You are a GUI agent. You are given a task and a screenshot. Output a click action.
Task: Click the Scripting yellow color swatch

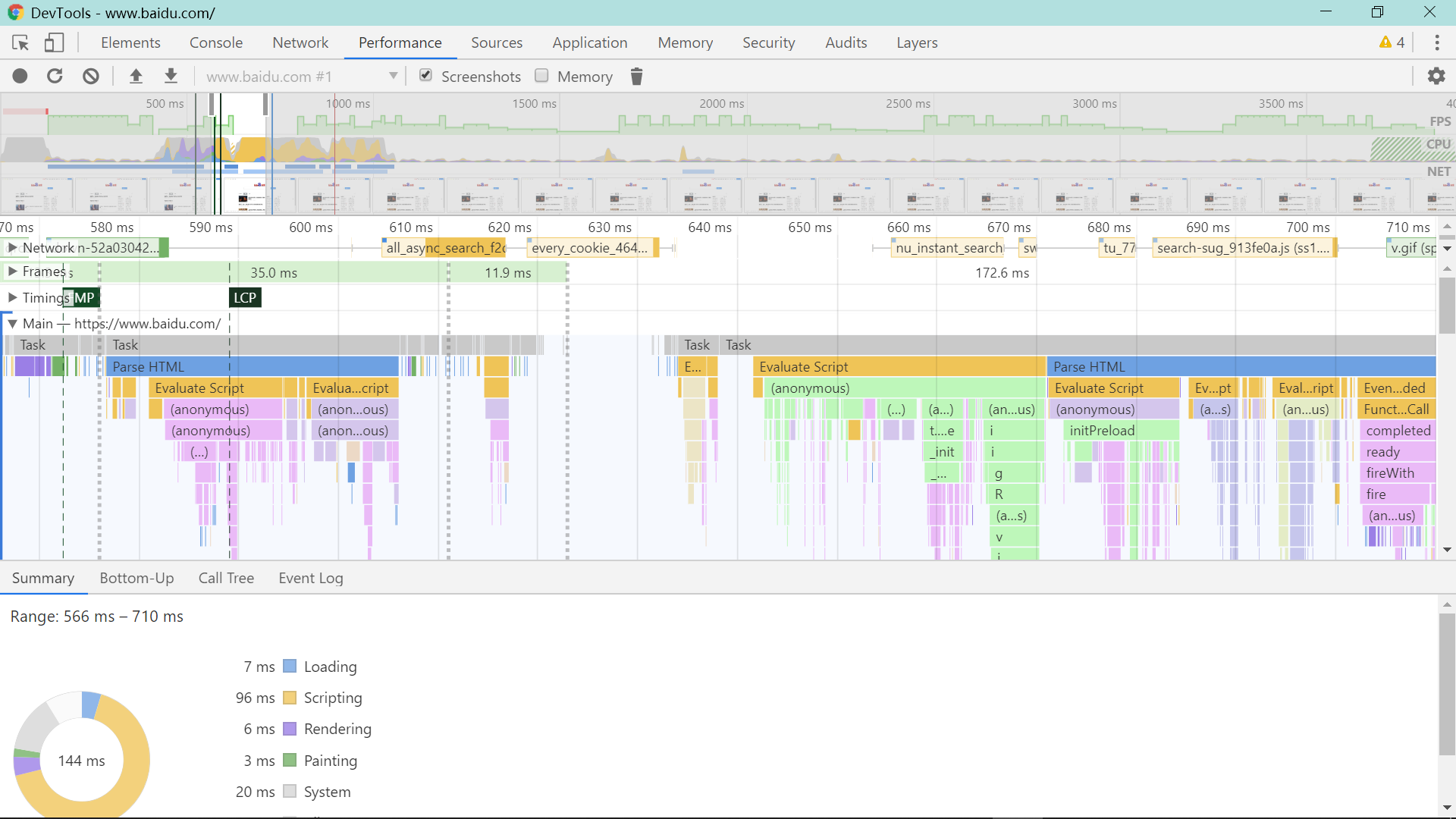pos(290,698)
